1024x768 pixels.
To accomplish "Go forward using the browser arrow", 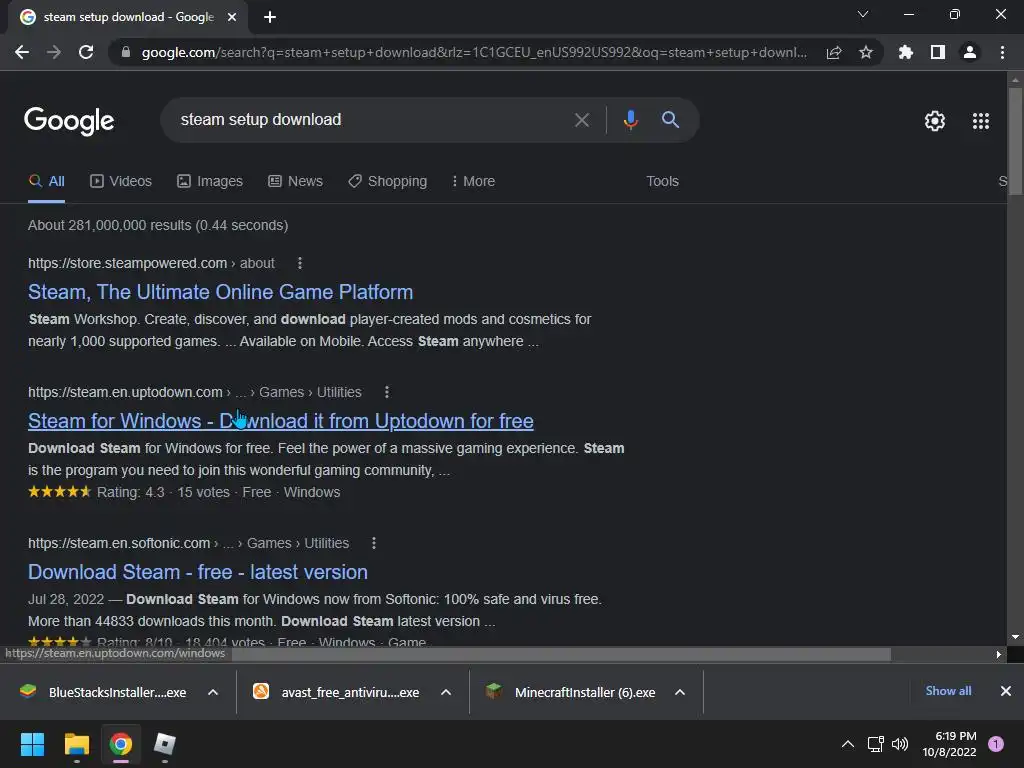I will [x=54, y=52].
